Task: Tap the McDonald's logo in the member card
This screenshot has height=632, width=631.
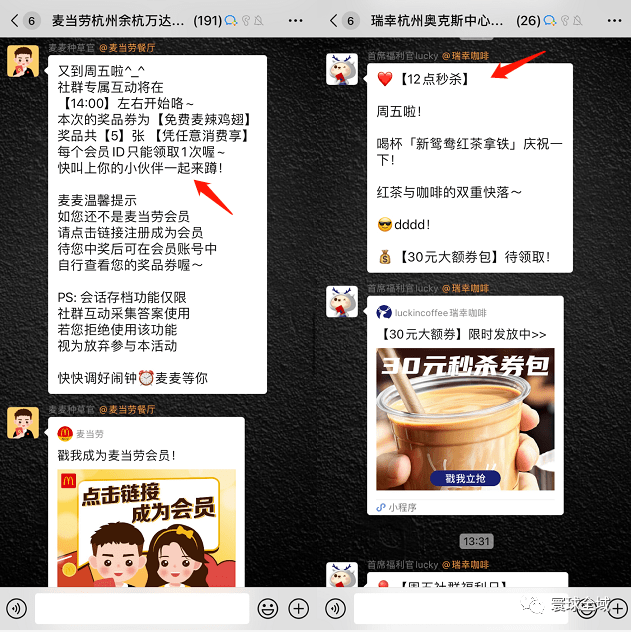Action: pyautogui.click(x=65, y=434)
